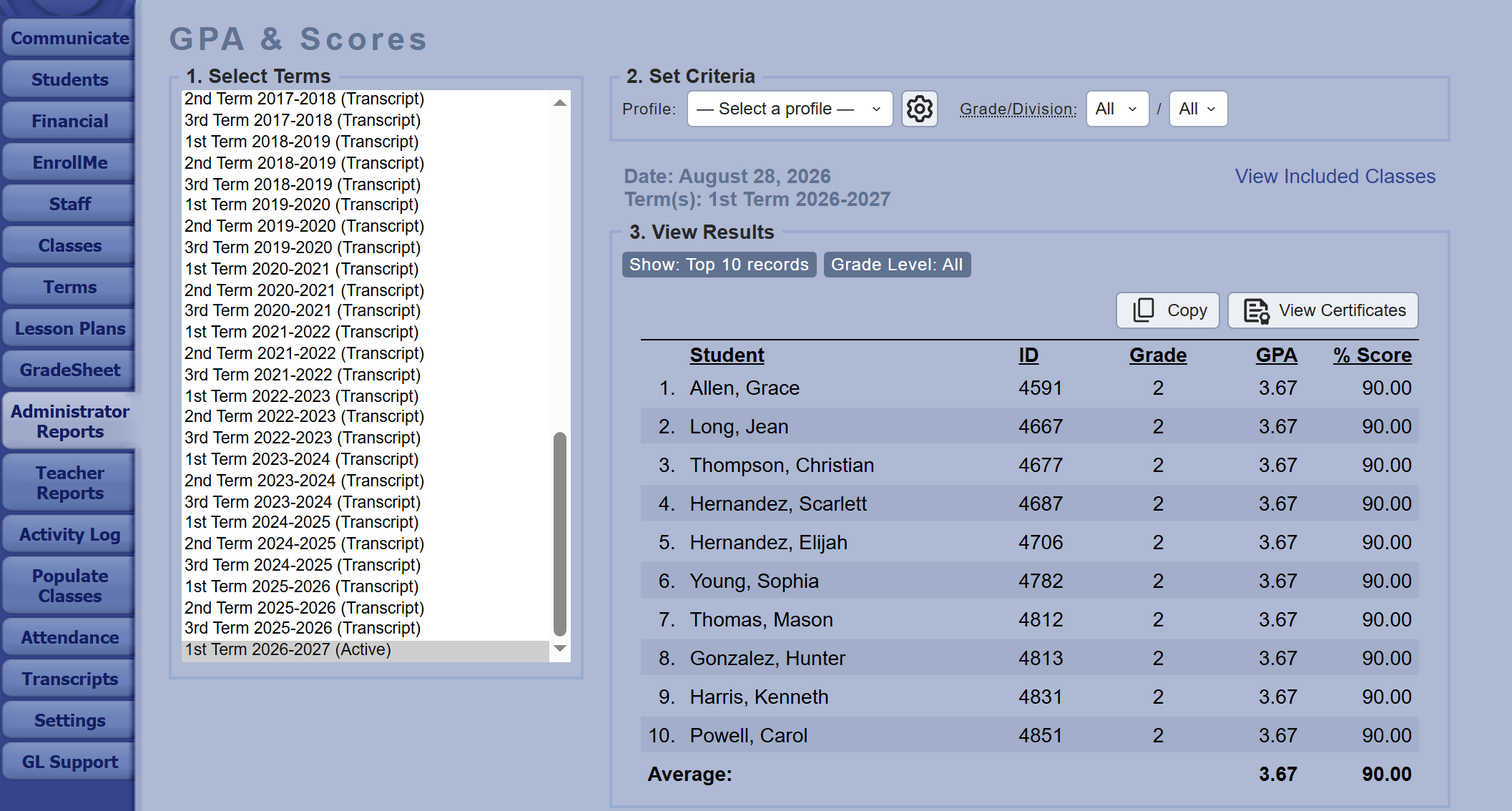Viewport: 1512px width, 811px height.
Task: Sort by the % Score column header
Action: tap(1373, 355)
